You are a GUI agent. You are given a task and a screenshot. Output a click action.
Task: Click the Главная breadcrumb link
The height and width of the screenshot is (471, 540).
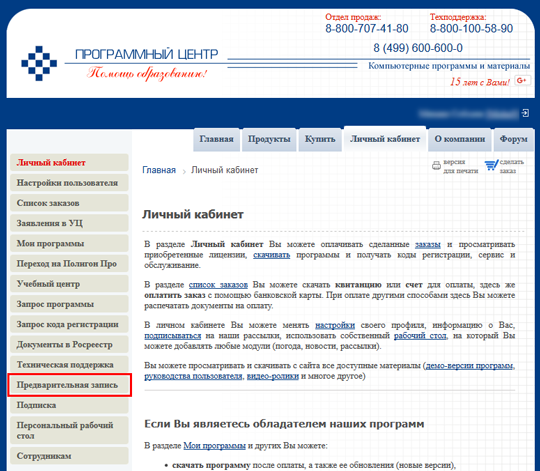tap(159, 170)
